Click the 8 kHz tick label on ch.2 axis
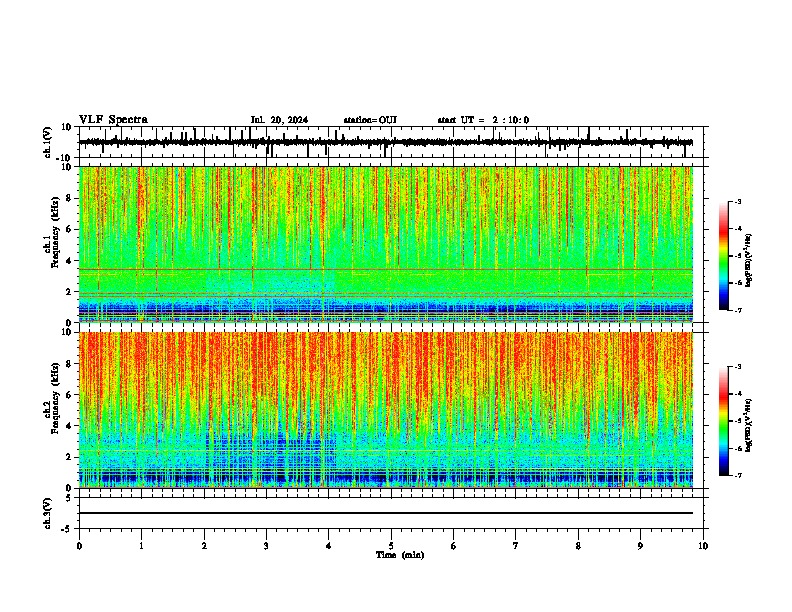The width and height of the screenshot is (792, 612). point(69,364)
